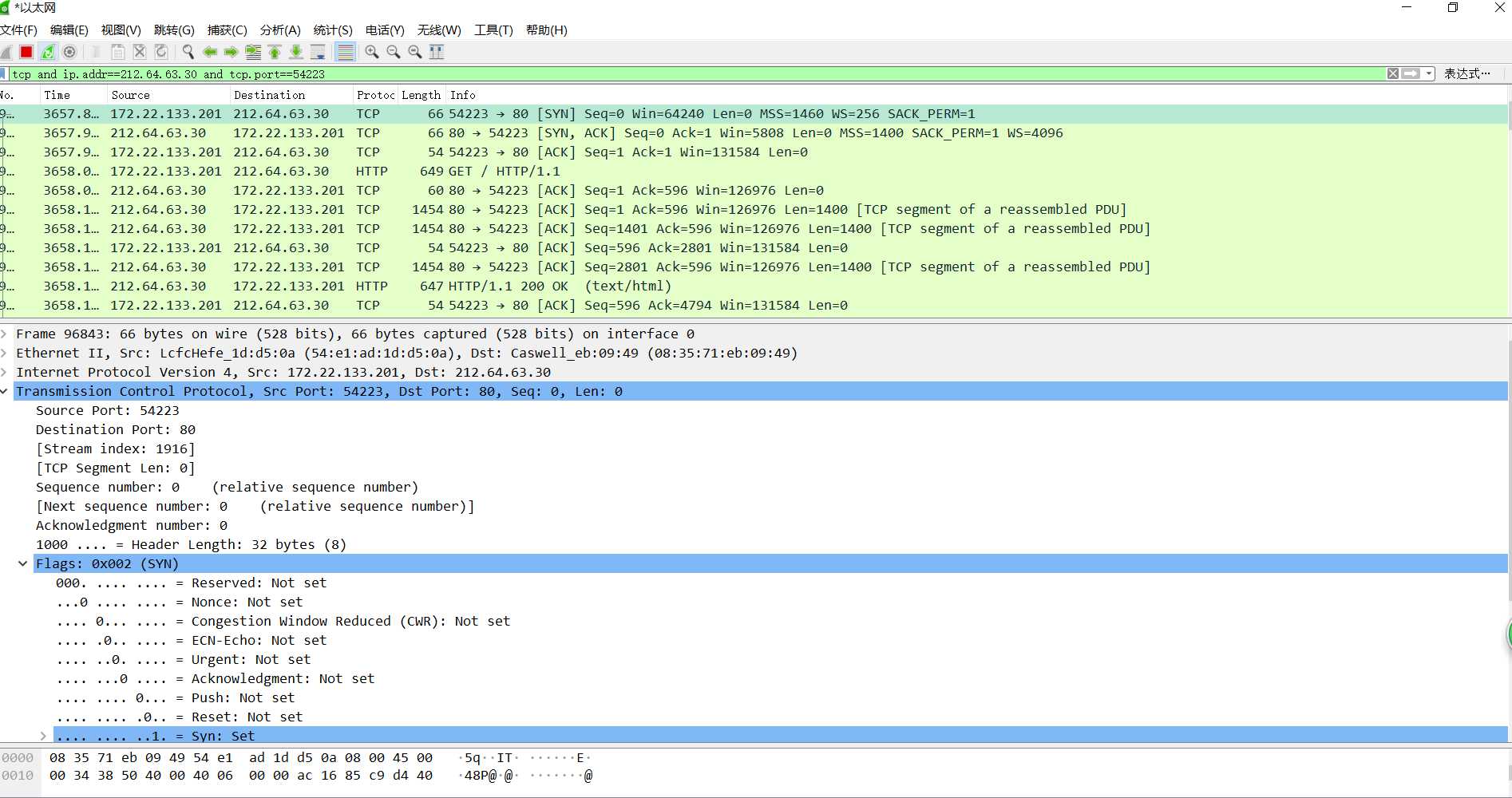Screen dimensions: 1512x798
Task: Select the Destination Port: 80 field
Action: [x=116, y=429]
